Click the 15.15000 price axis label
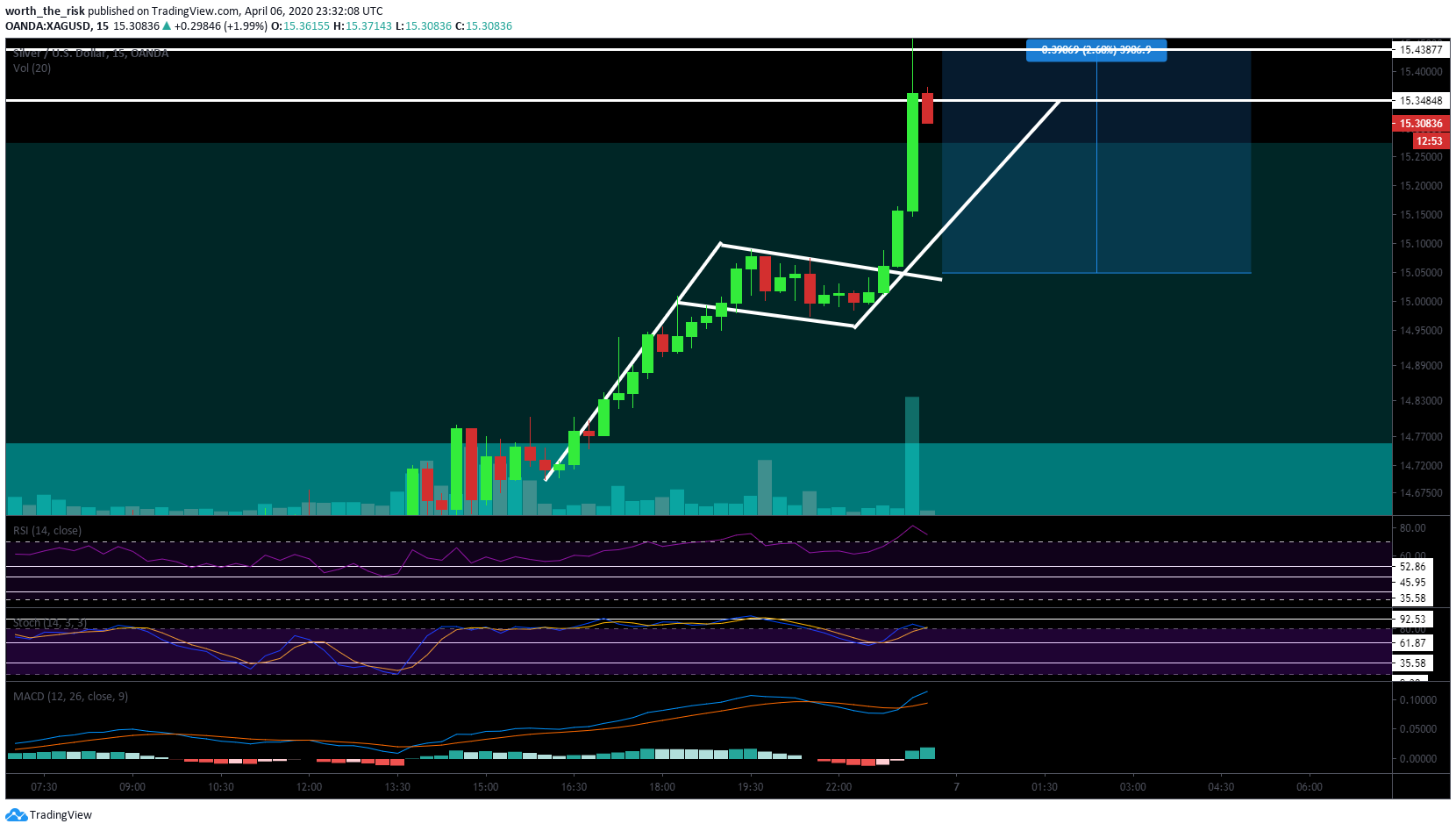Screen dimensions: 1456x831 1421,215
